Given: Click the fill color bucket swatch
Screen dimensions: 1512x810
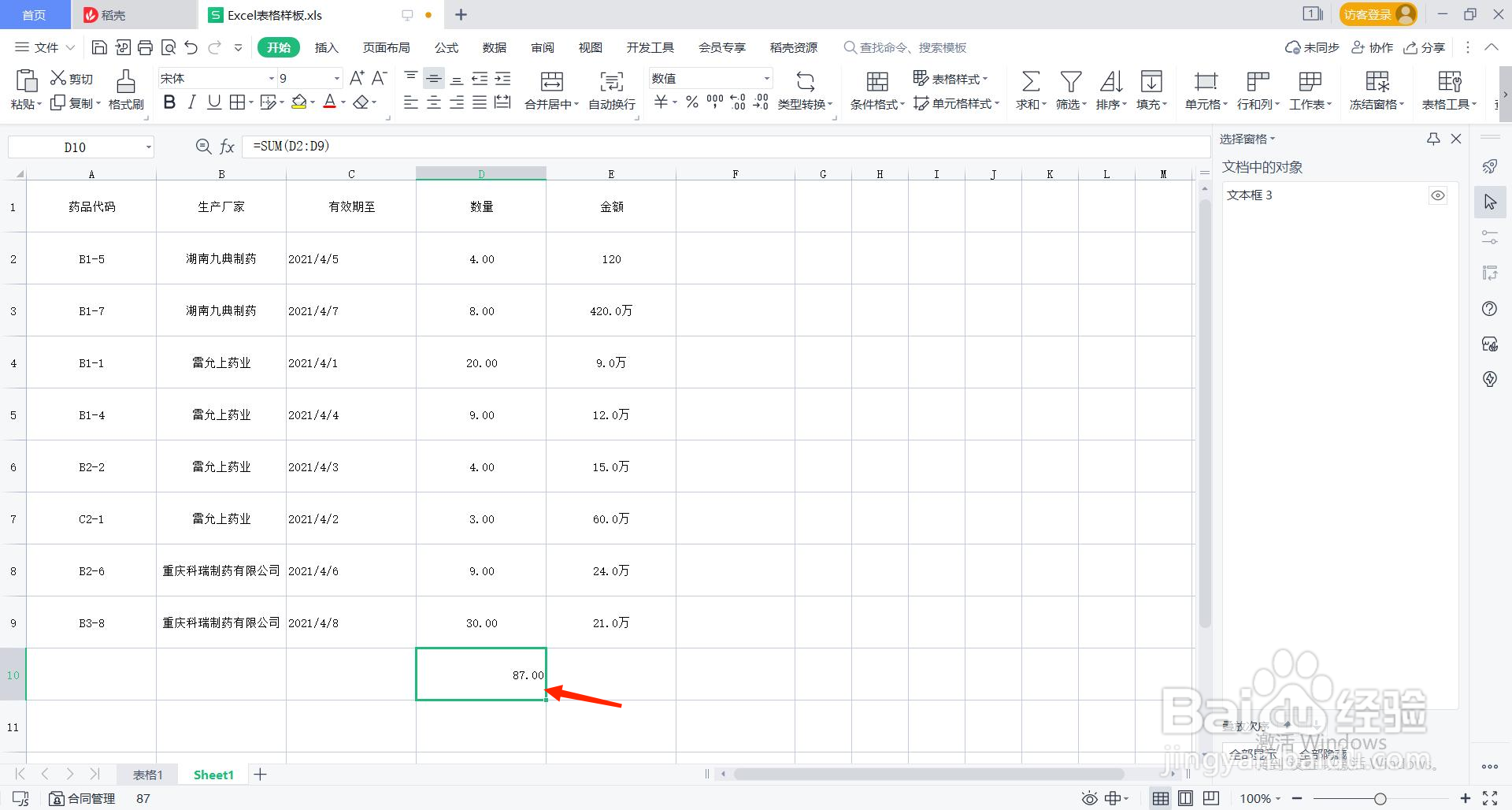Looking at the screenshot, I should (x=298, y=102).
